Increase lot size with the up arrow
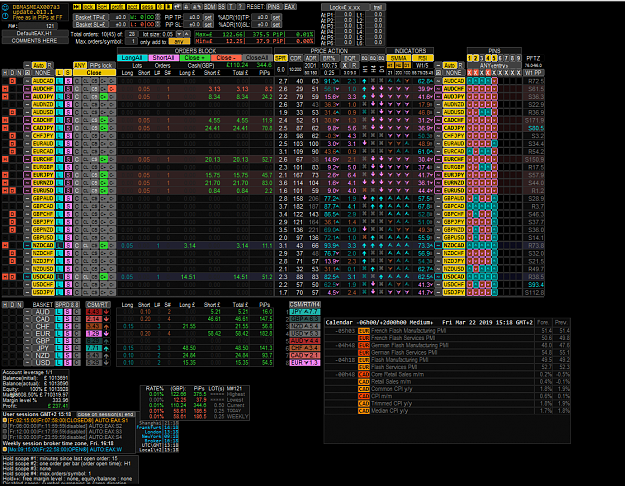Image resolution: width=625 pixels, height=486 pixels. click(187, 34)
